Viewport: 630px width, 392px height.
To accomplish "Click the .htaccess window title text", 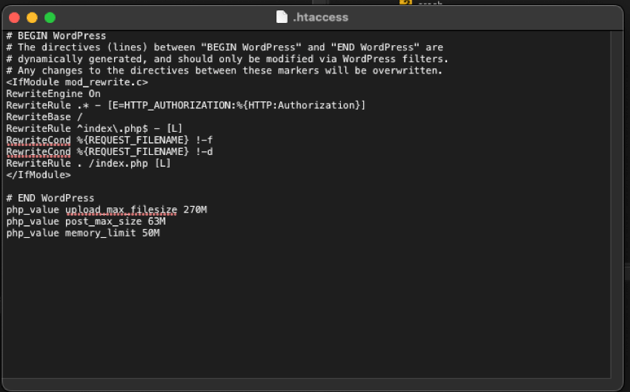I will click(x=320, y=17).
